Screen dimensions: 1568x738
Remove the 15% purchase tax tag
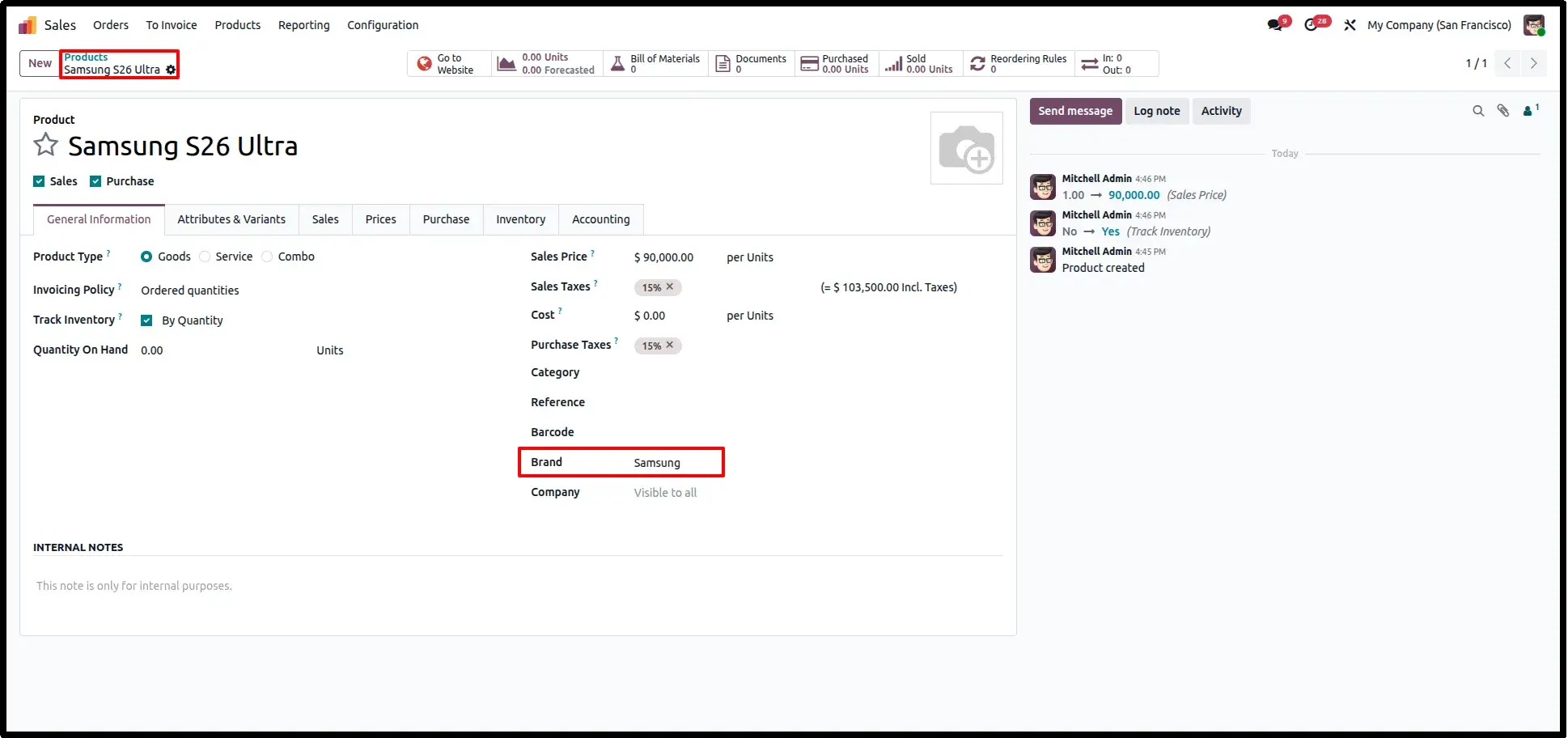670,345
